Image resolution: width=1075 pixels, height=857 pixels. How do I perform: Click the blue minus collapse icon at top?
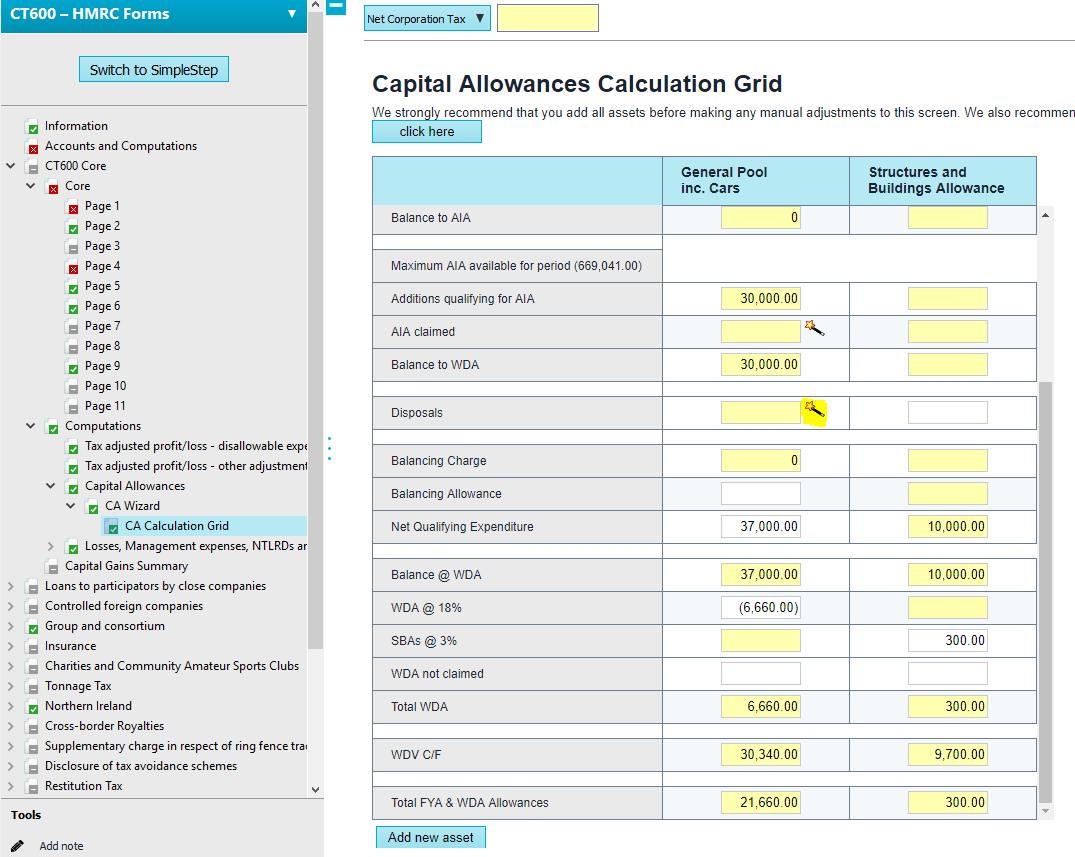coord(336,7)
